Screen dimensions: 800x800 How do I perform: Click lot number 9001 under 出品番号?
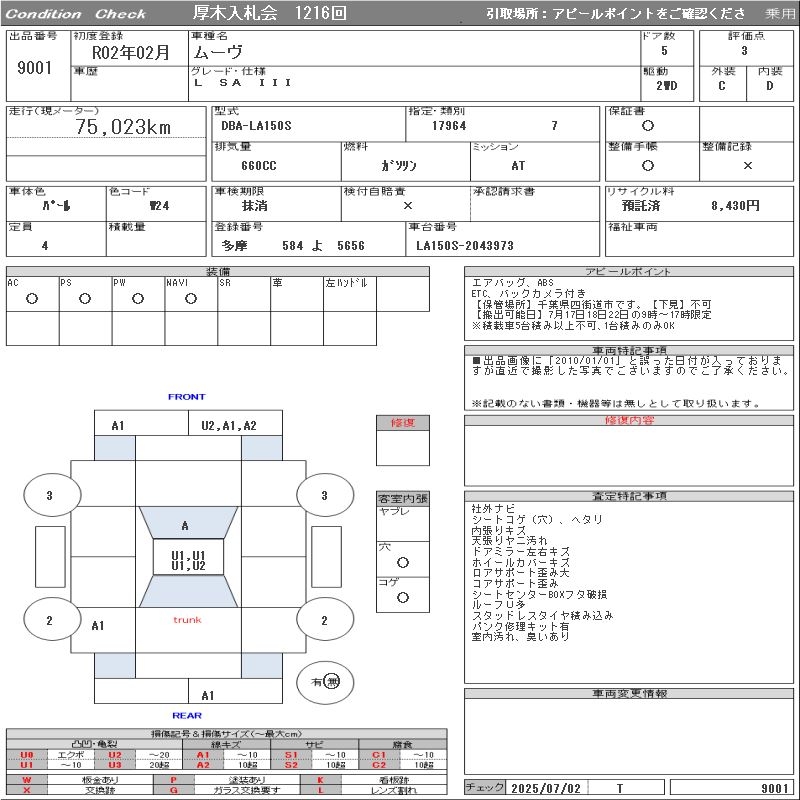[35, 68]
